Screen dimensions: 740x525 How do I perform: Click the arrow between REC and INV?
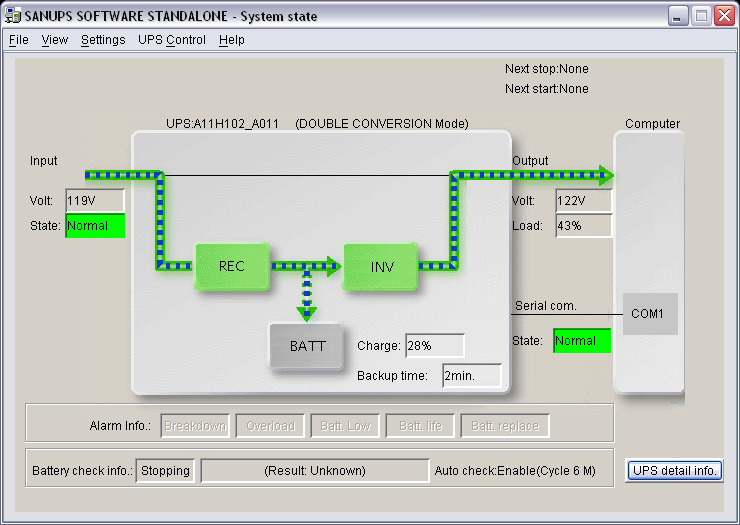[x=306, y=266]
